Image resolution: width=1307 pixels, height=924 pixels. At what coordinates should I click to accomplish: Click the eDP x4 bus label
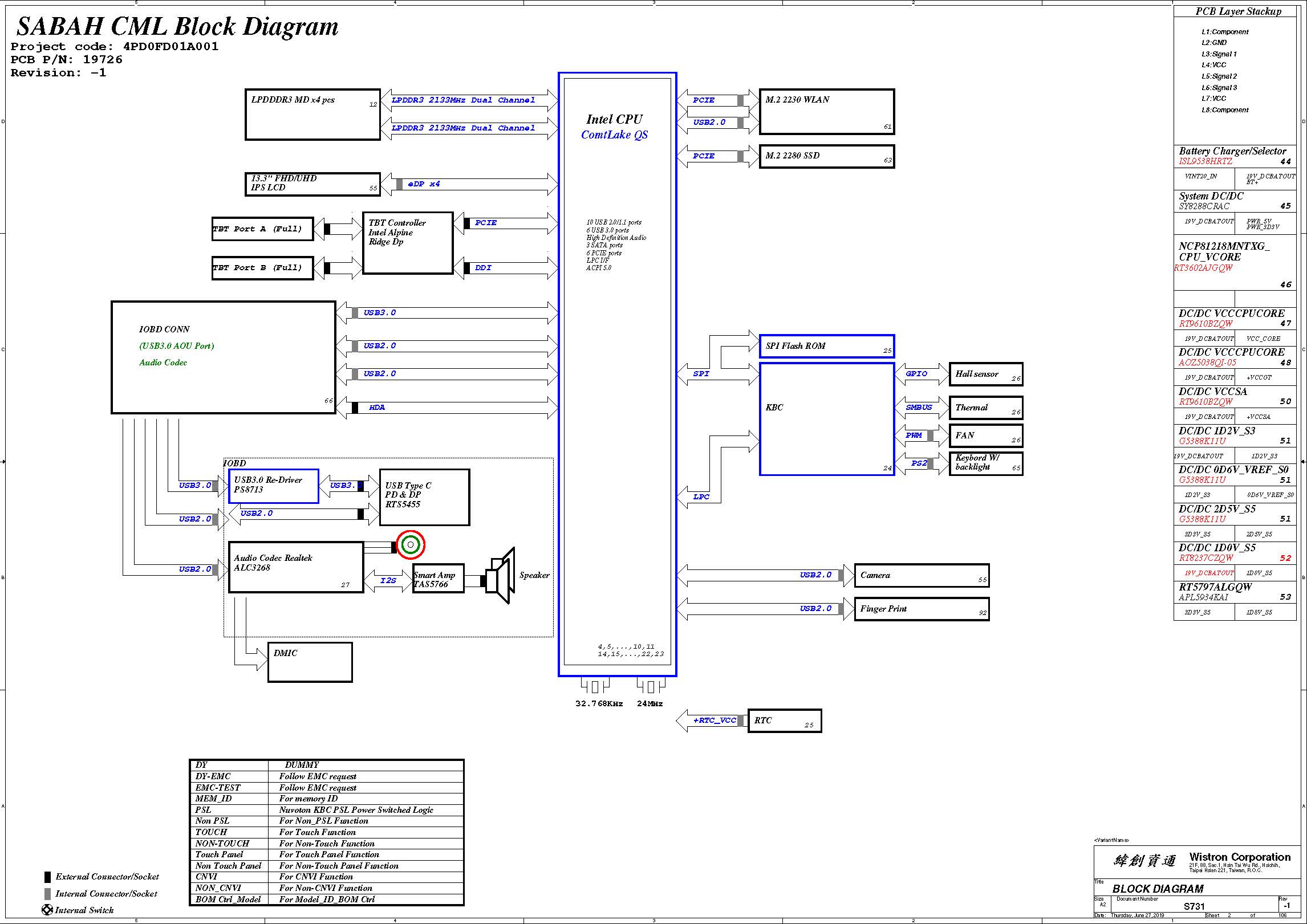point(424,184)
